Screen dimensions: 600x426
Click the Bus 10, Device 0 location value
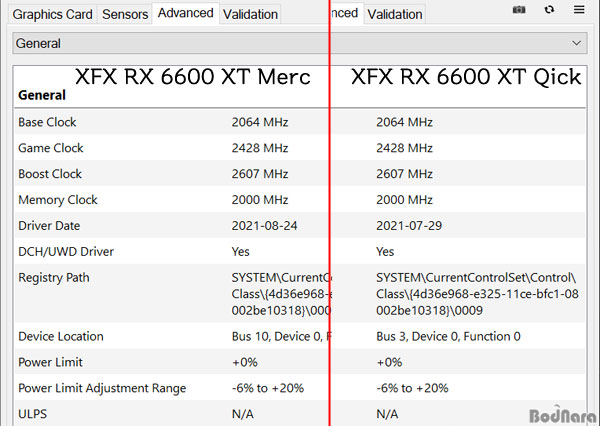click(280, 336)
